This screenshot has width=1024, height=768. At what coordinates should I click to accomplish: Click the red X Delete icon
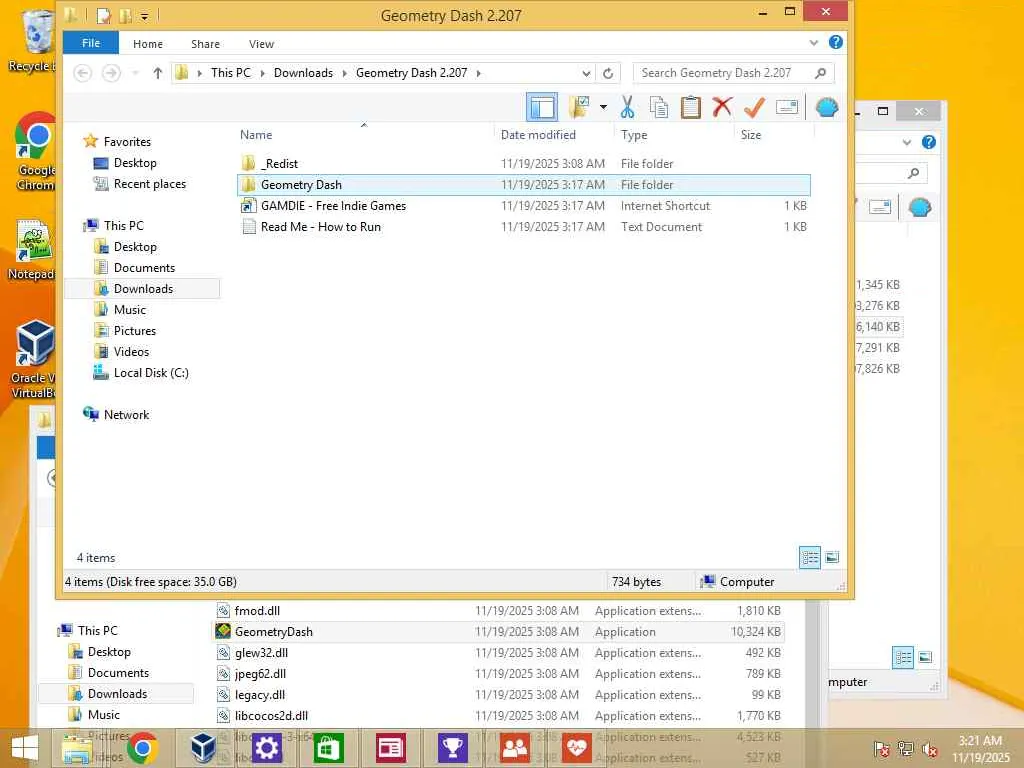coord(722,107)
